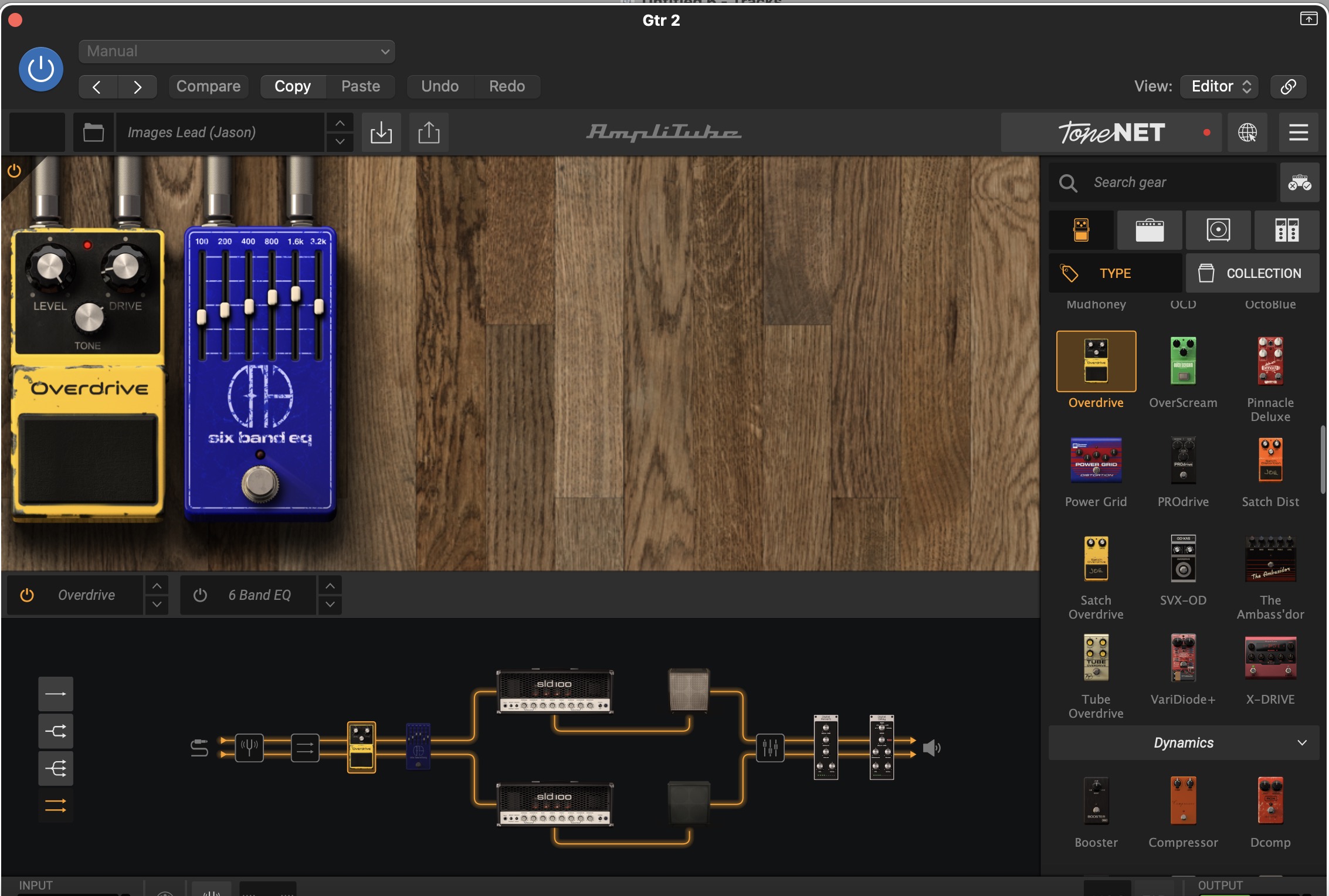1329x896 pixels.
Task: Select the amplifier gear tab
Action: (x=1150, y=230)
